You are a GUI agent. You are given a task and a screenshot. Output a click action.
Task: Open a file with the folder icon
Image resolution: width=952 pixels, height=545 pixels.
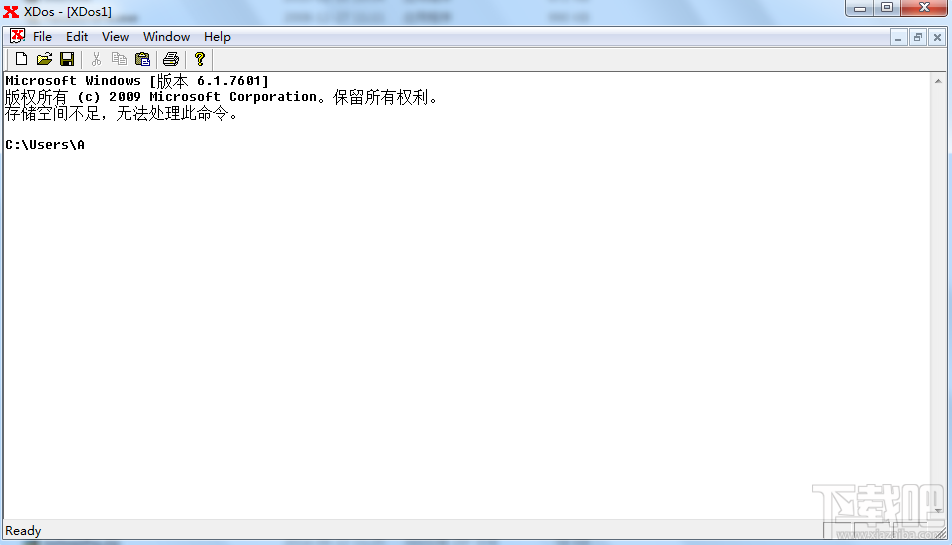(x=44, y=59)
